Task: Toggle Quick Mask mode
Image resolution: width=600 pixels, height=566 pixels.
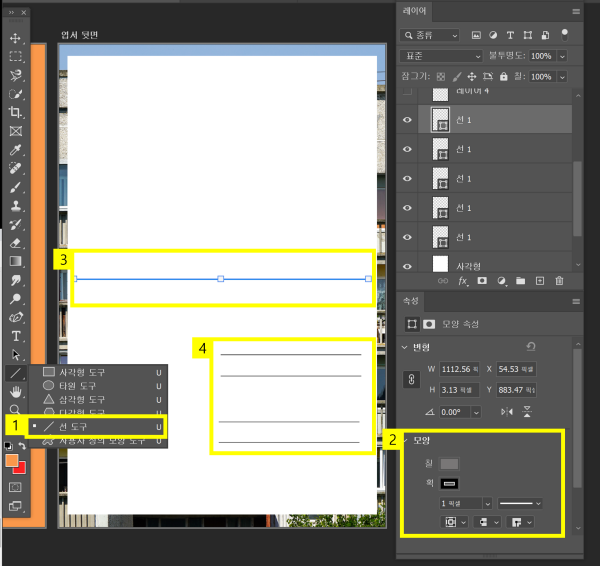Action: [x=15, y=487]
